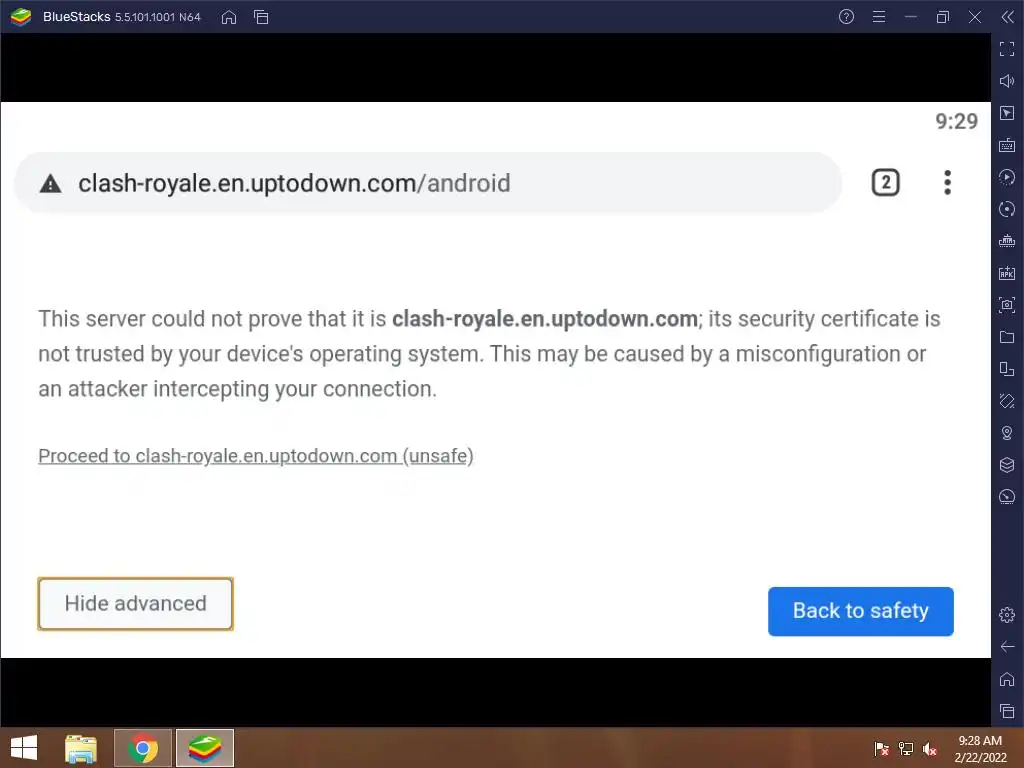Viewport: 1024px width, 768px height.
Task: Click the Back to safety button
Action: 861,611
